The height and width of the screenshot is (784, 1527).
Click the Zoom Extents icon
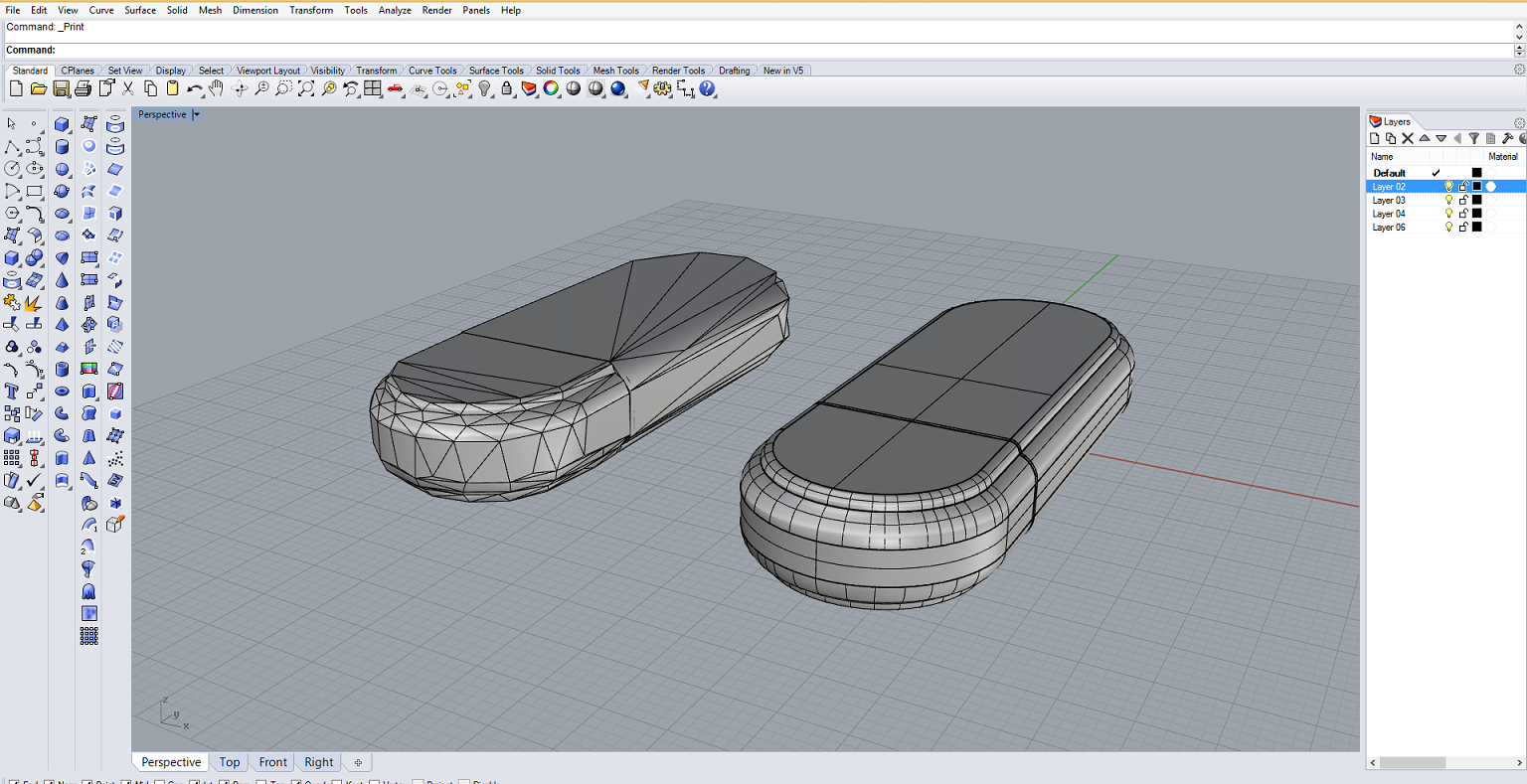pyautogui.click(x=306, y=89)
